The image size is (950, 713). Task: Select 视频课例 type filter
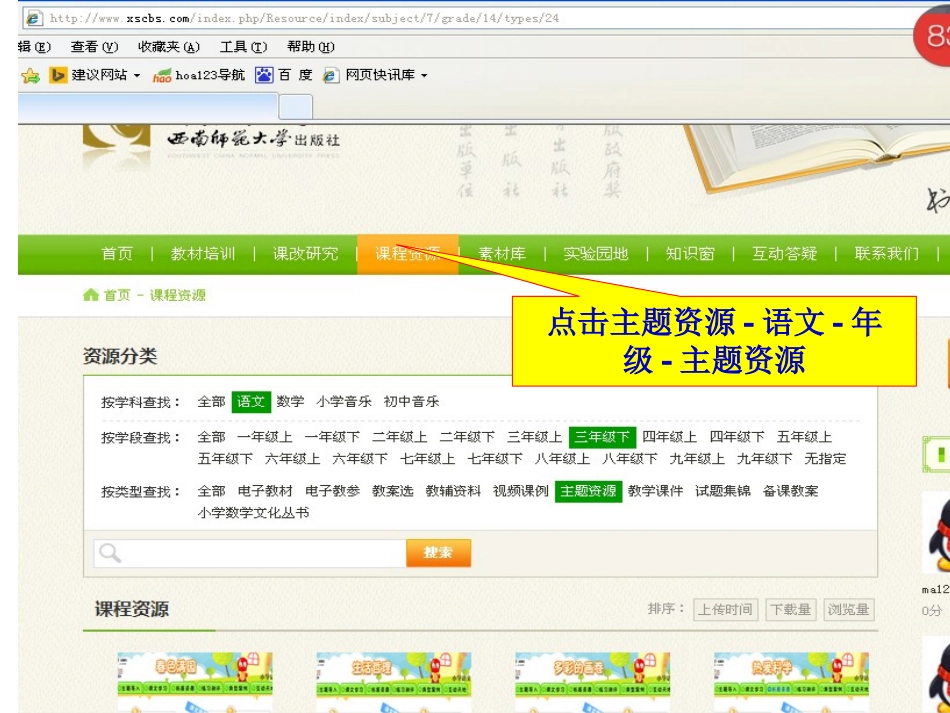tap(520, 491)
